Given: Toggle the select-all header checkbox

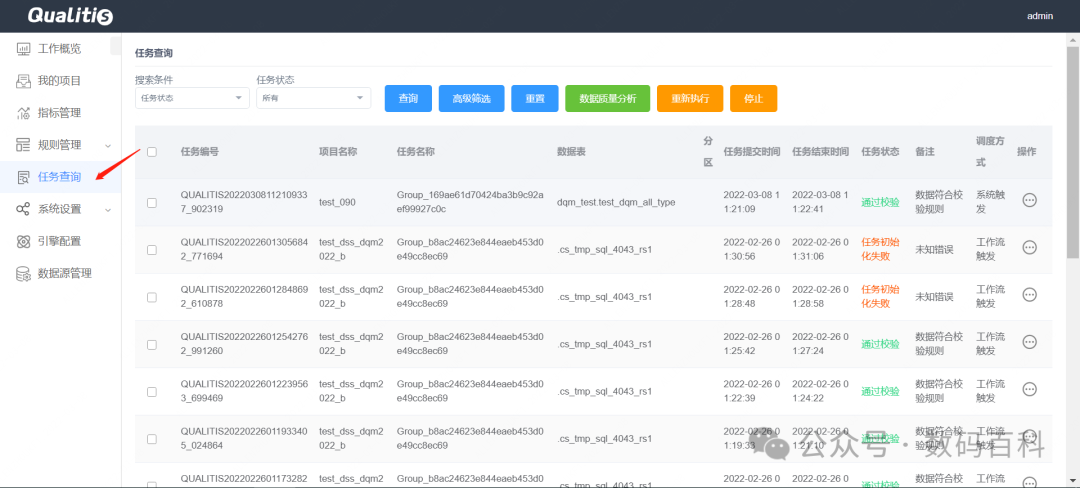Looking at the screenshot, I should pyautogui.click(x=152, y=152).
